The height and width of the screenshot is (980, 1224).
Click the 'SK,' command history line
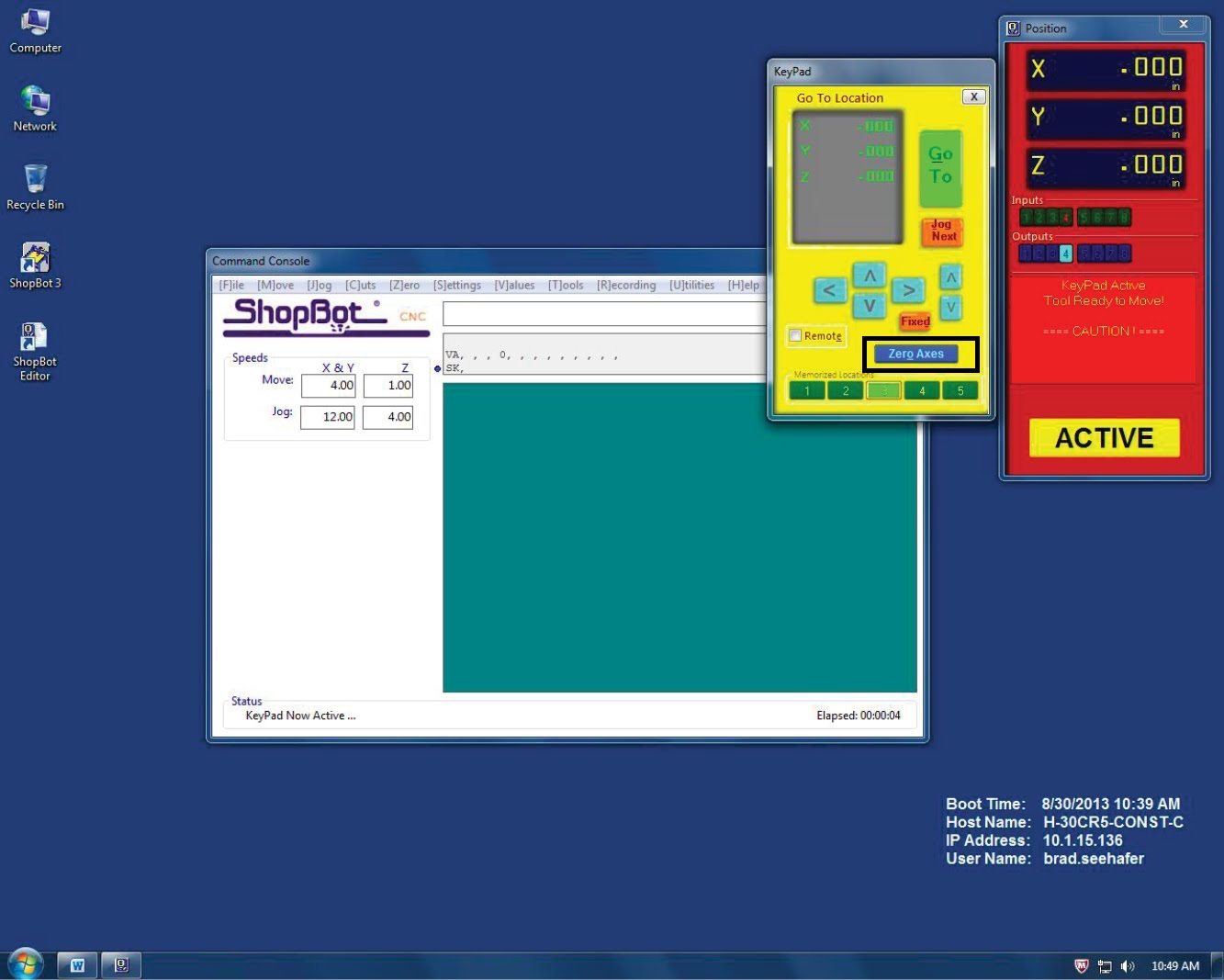pyautogui.click(x=455, y=368)
